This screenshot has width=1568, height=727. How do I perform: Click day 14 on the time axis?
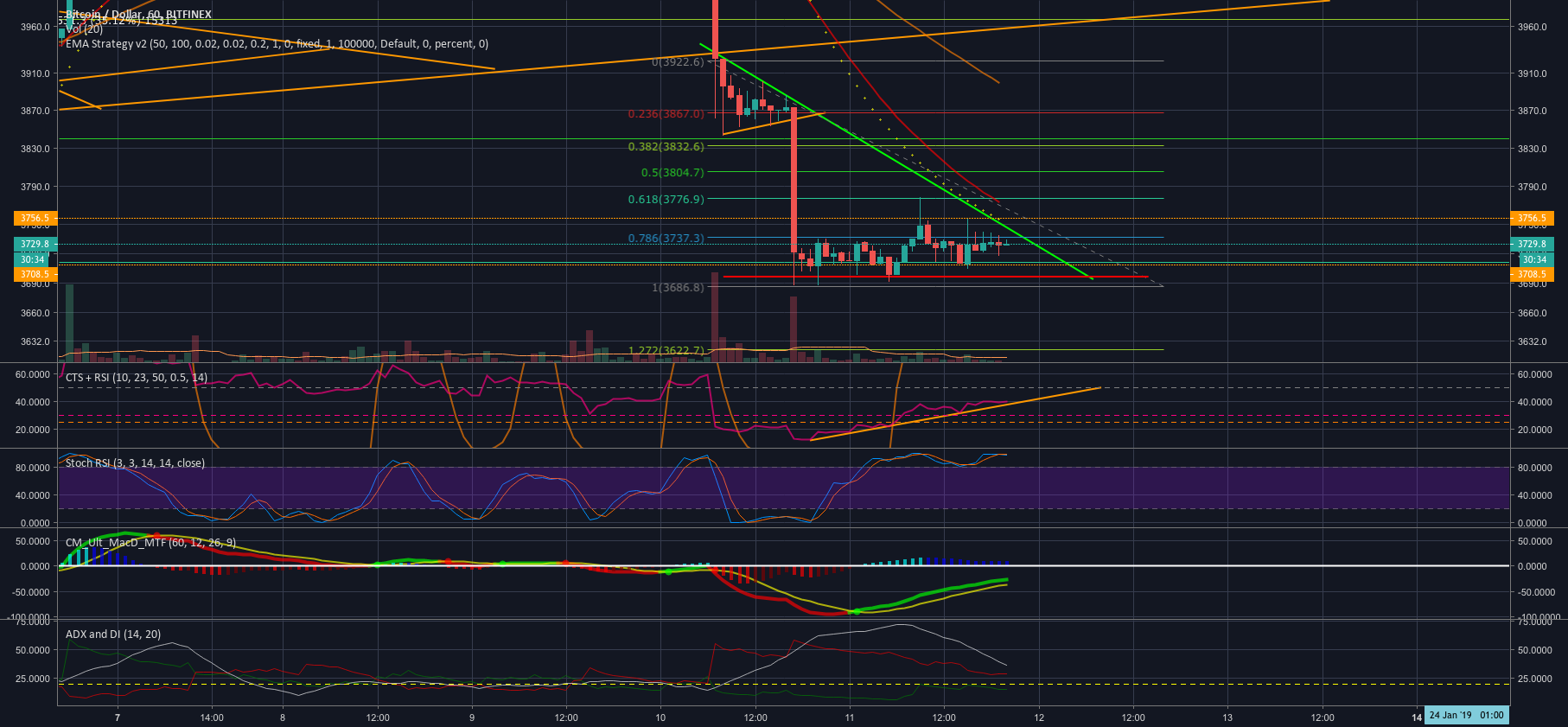(x=1417, y=717)
